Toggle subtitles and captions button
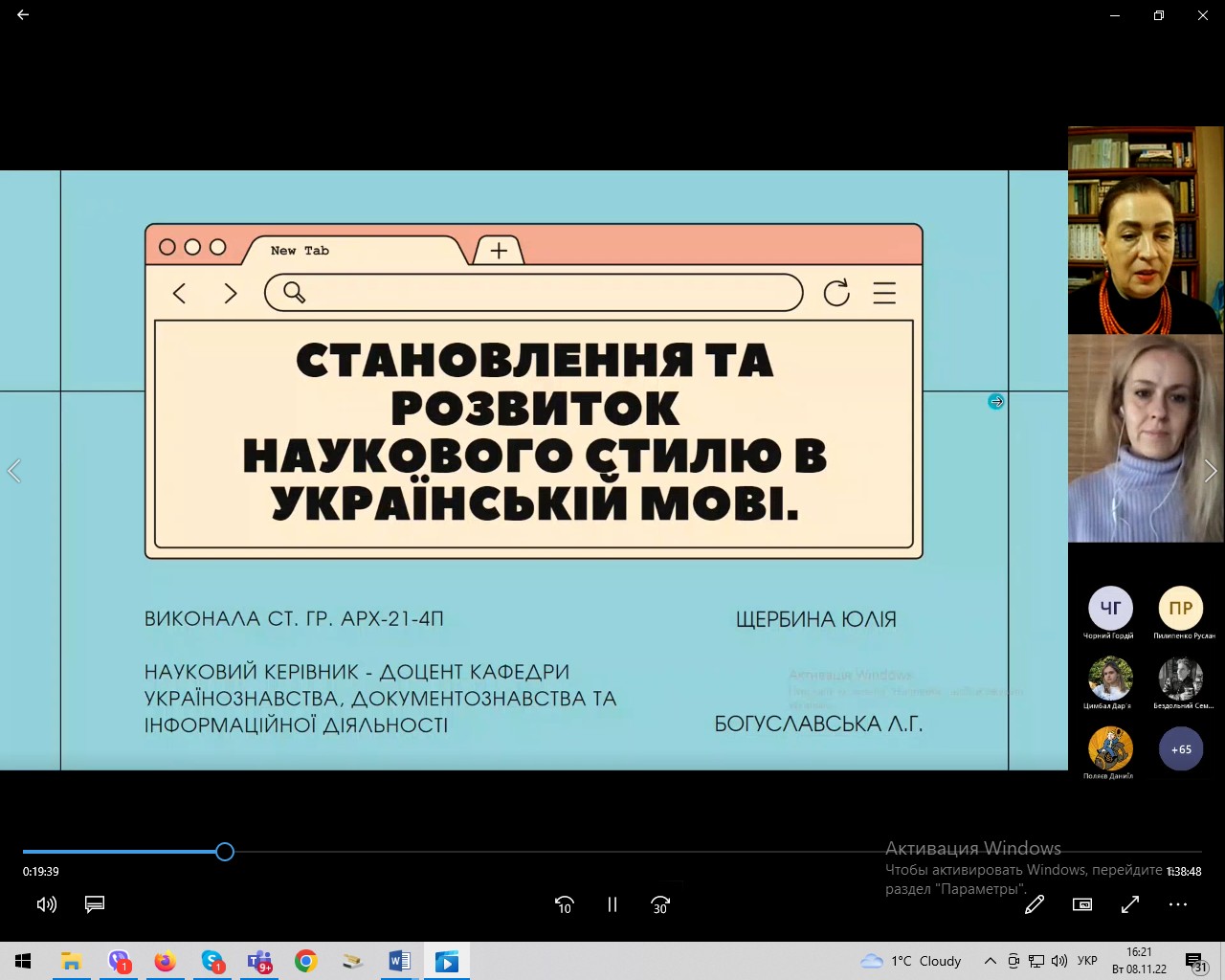Image resolution: width=1225 pixels, height=980 pixels. click(x=95, y=904)
